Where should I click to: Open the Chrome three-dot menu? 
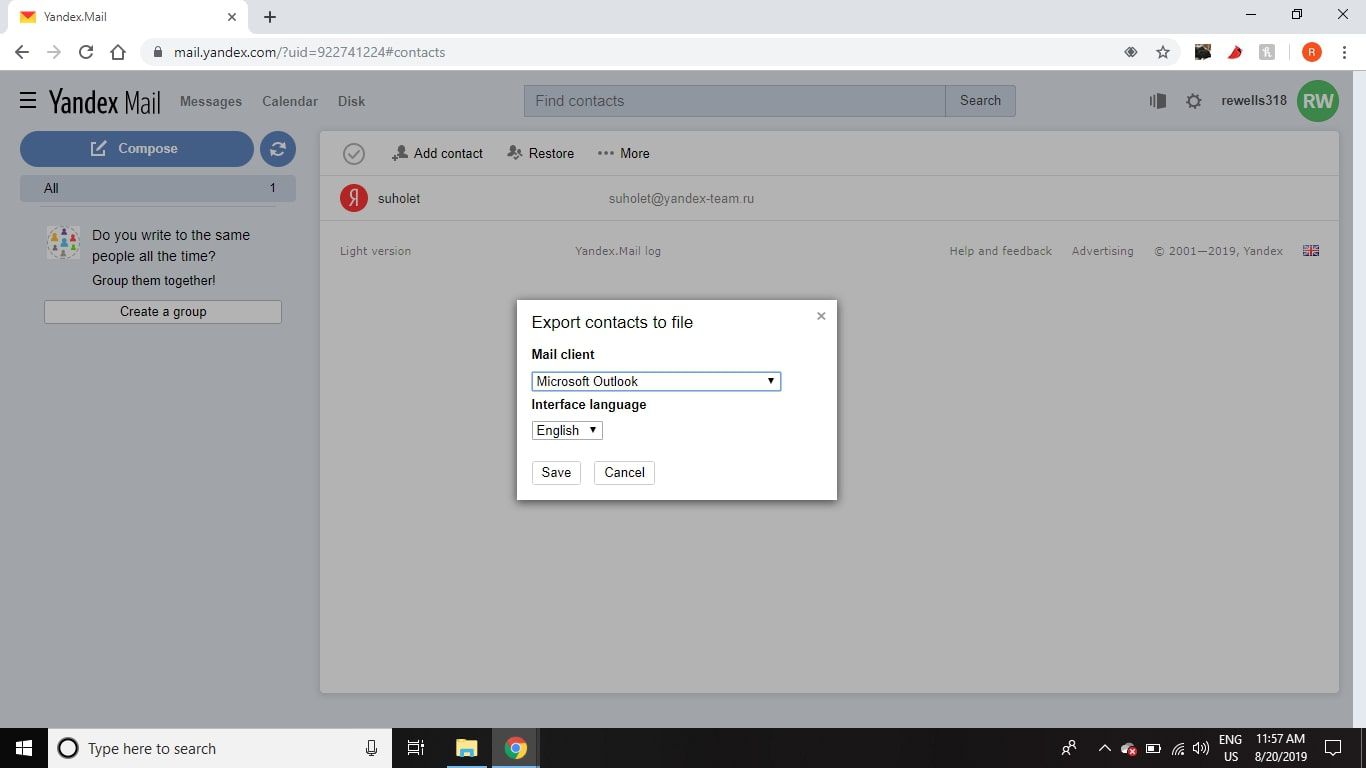(1345, 52)
